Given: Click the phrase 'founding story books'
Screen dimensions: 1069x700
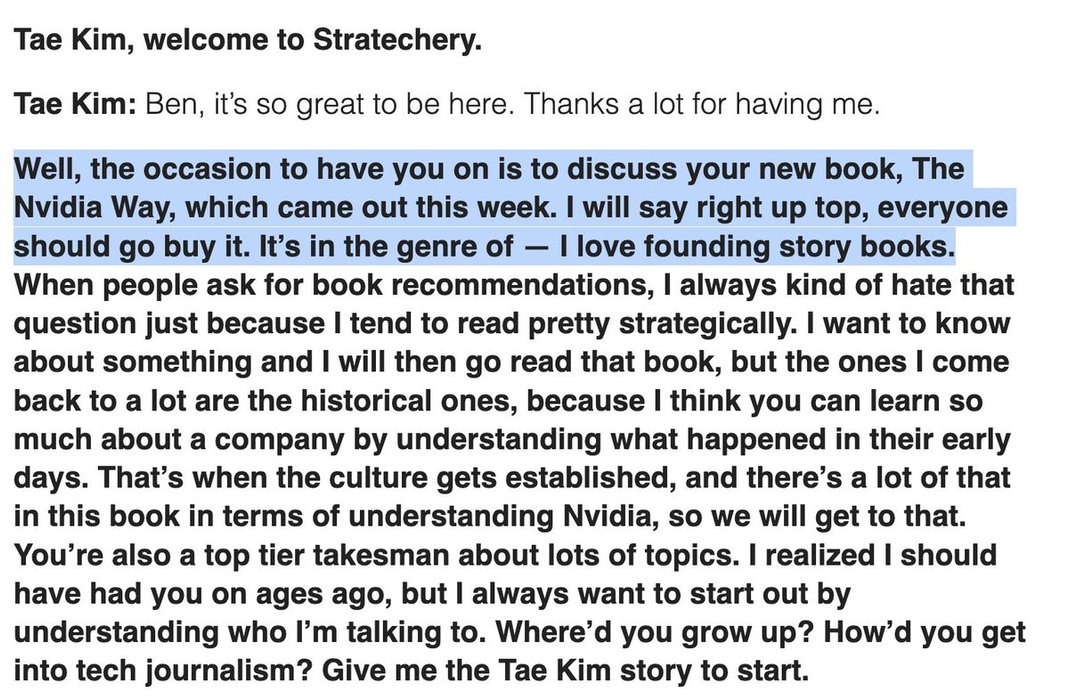Looking at the screenshot, I should 798,247.
